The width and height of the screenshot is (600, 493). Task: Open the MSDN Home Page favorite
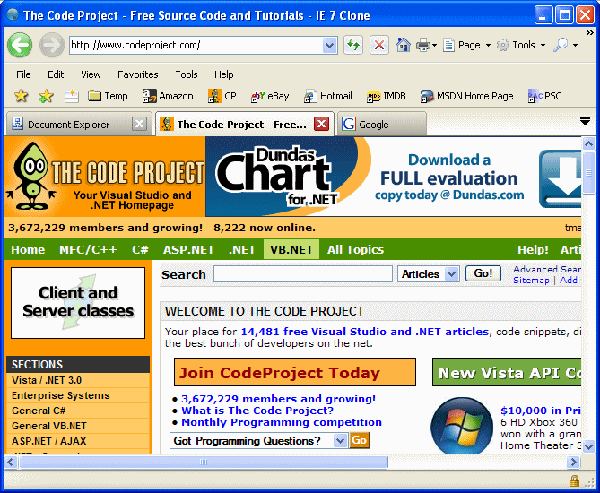pos(467,96)
